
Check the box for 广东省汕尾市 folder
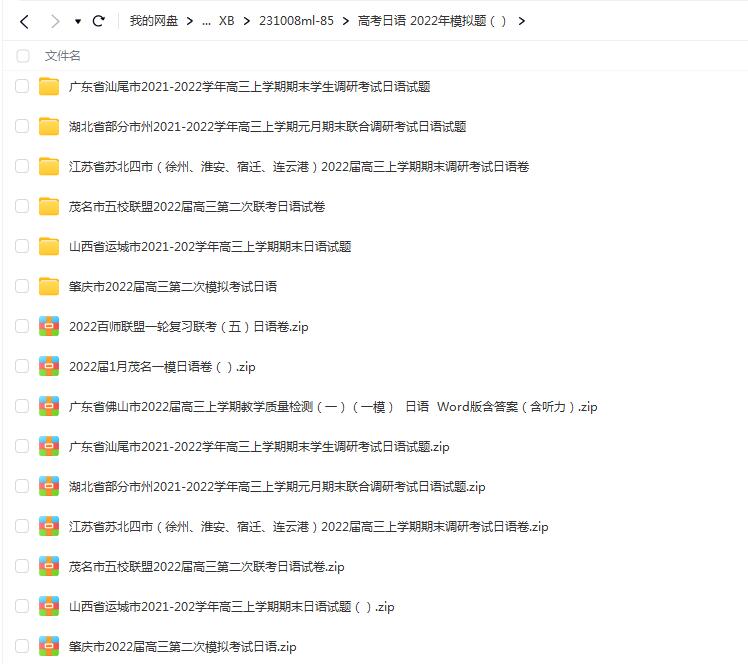[x=22, y=86]
